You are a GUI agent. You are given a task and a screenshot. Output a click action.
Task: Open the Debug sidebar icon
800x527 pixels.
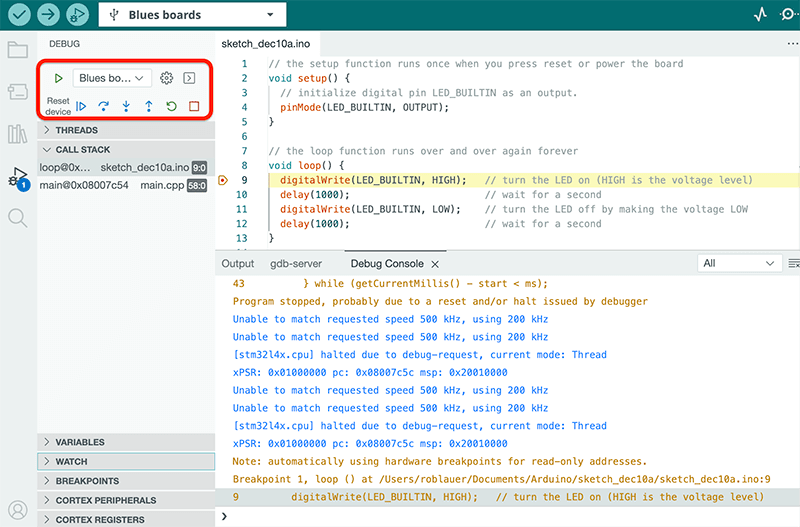click(18, 178)
